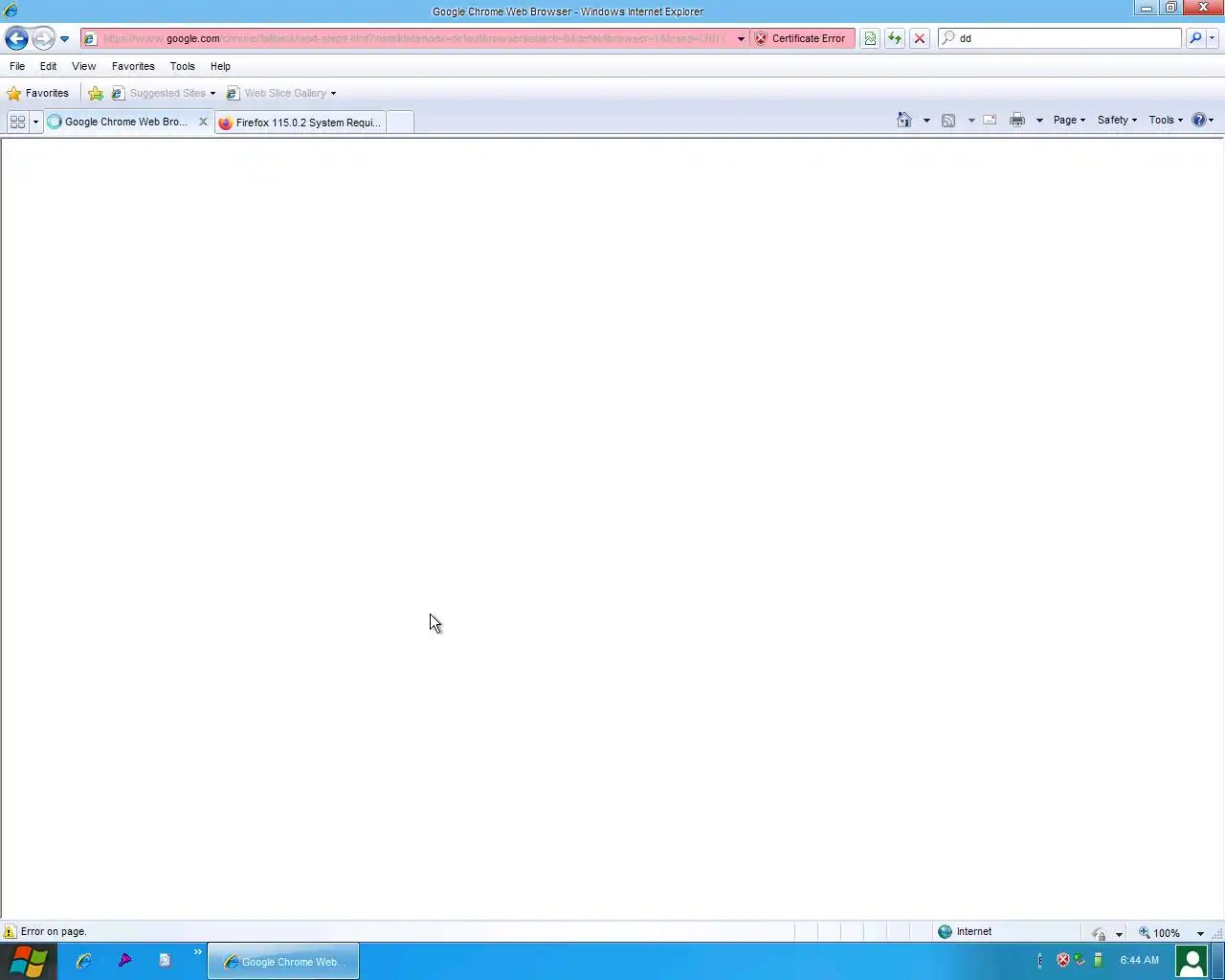Add page to Favorites bar icon
This screenshot has width=1225, height=980.
tap(96, 93)
